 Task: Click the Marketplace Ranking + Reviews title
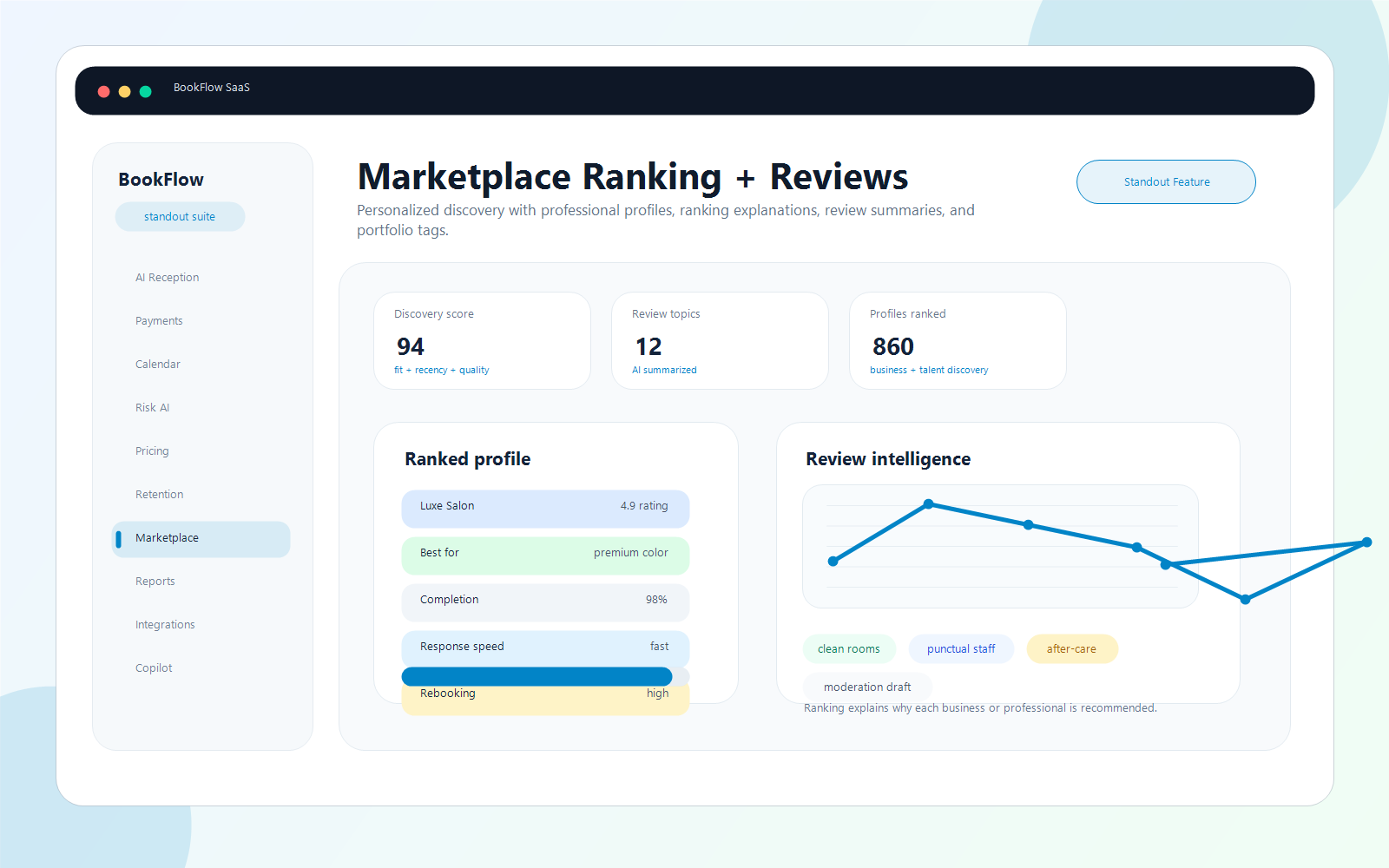(633, 177)
